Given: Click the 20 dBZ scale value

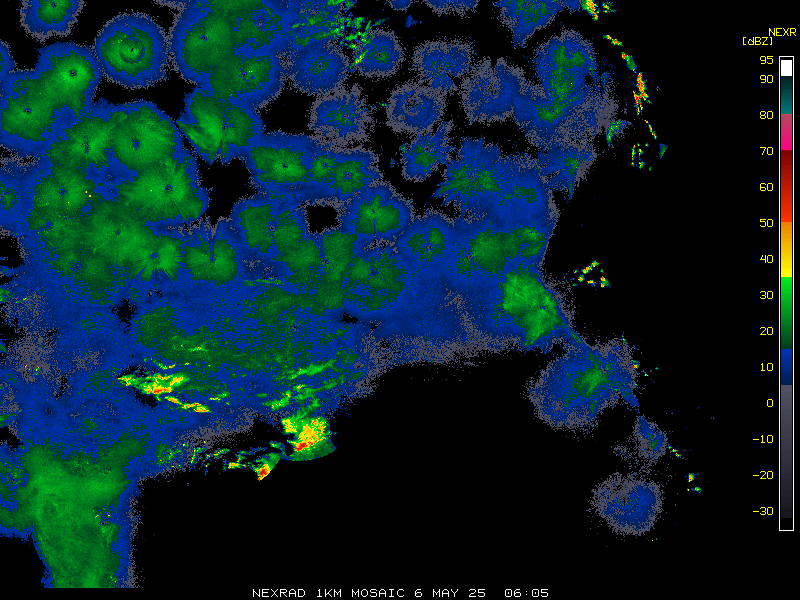Looking at the screenshot, I should pos(766,331).
